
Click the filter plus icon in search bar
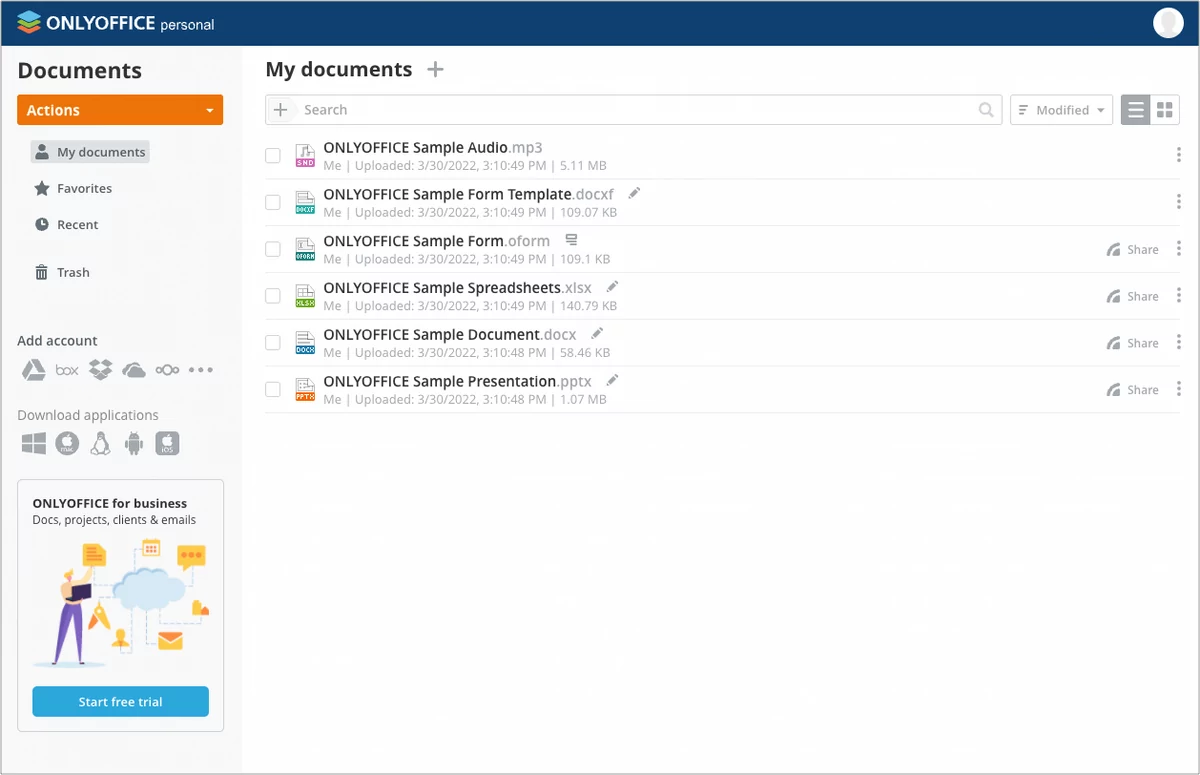click(281, 110)
